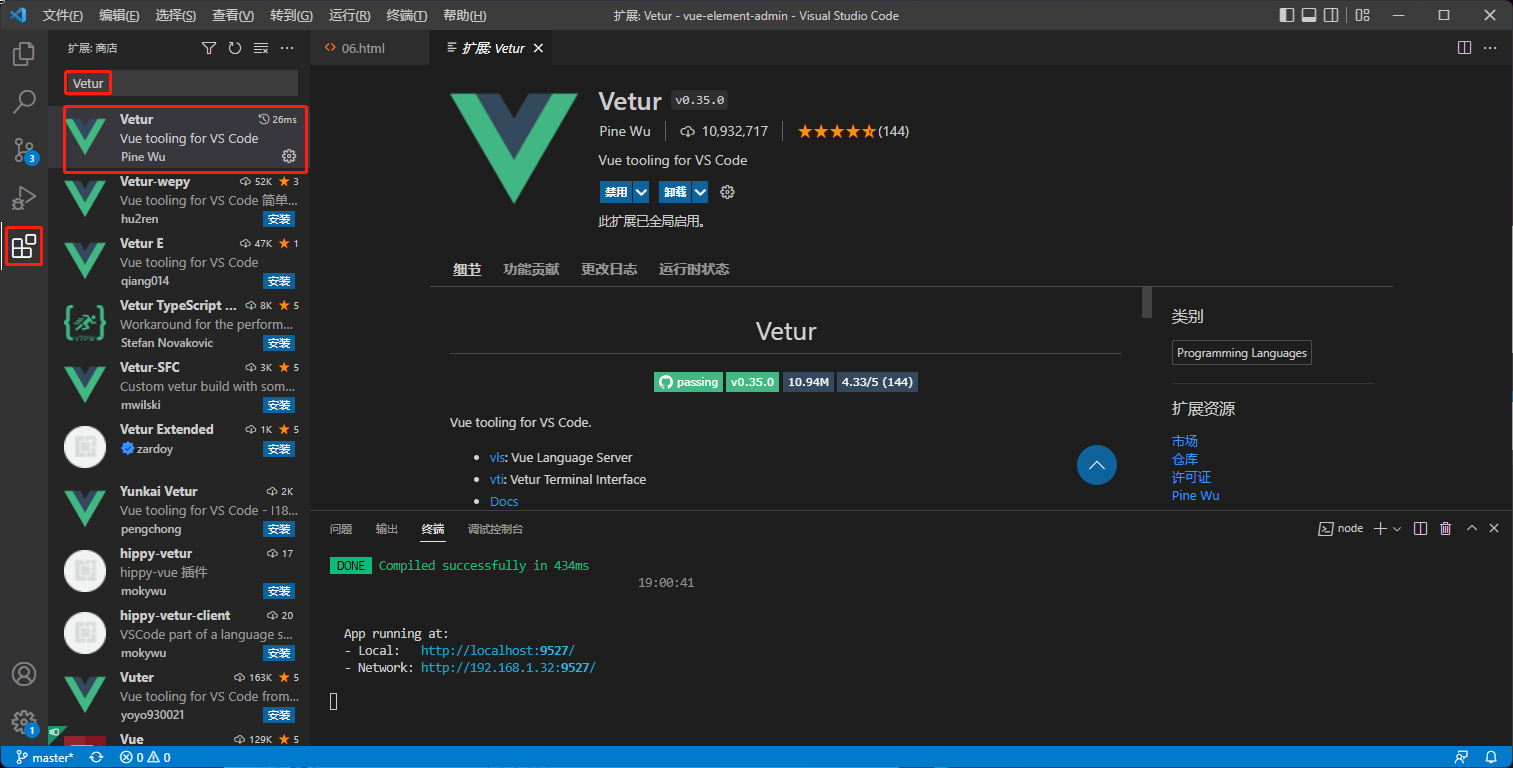Switch to the Runtime Status tab
This screenshot has height=768, width=1513.
pyautogui.click(x=694, y=269)
